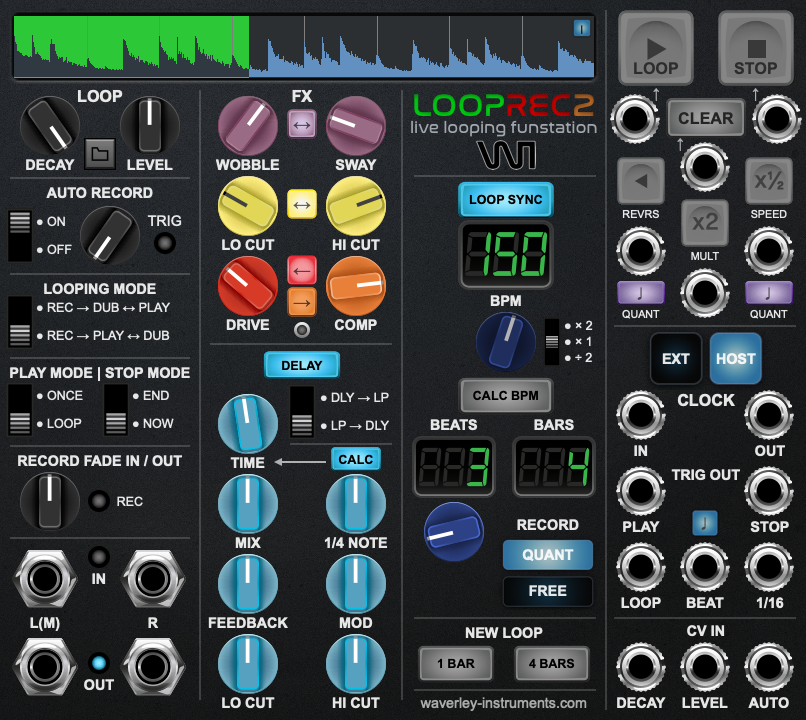Viewport: 806px width, 720px height.
Task: Click the small info icon in waveform display
Action: pos(582,28)
